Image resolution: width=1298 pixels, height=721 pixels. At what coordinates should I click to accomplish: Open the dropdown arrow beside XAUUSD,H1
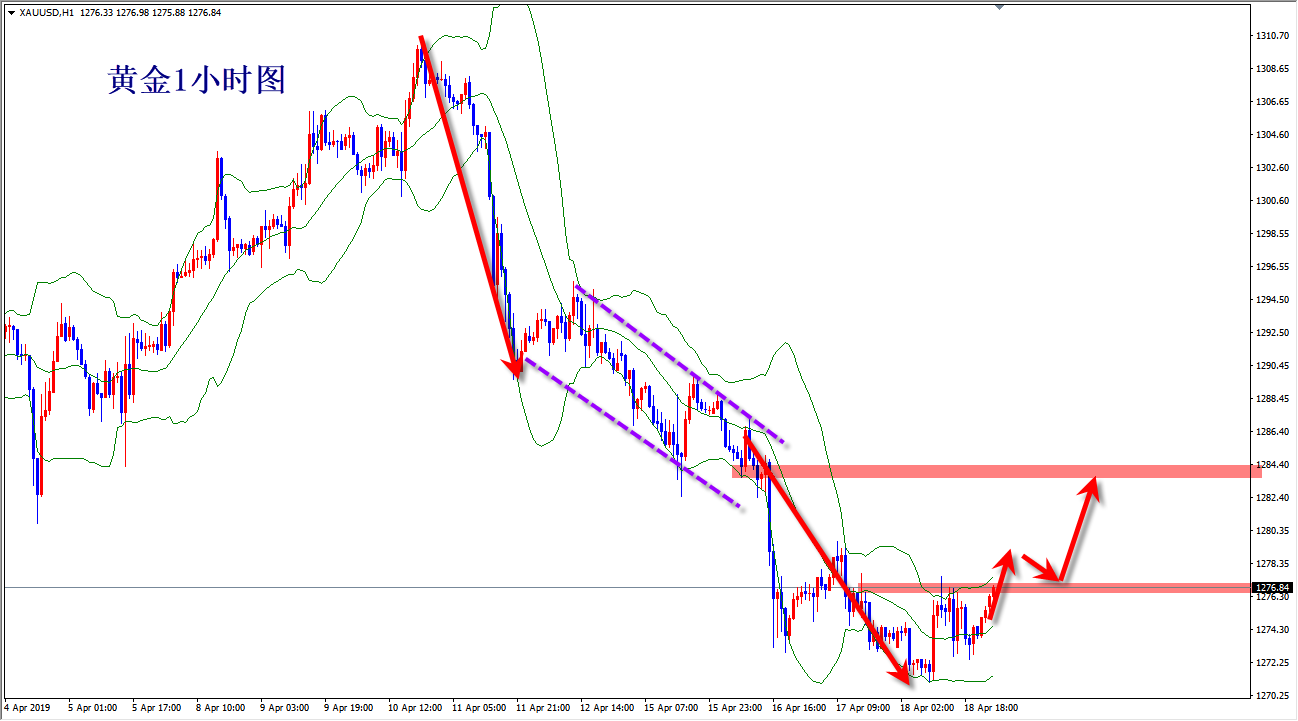point(11,13)
